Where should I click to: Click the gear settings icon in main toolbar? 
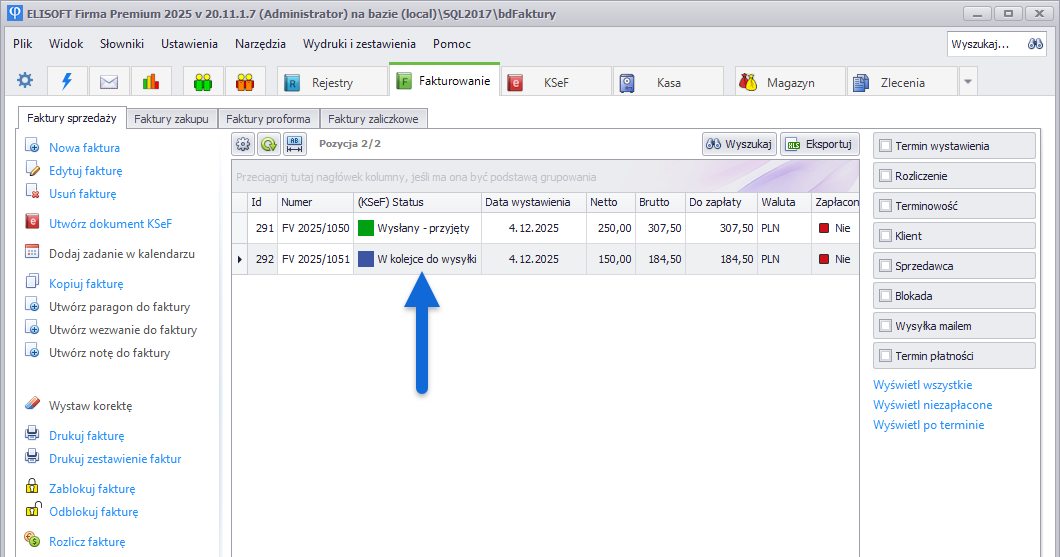(25, 81)
